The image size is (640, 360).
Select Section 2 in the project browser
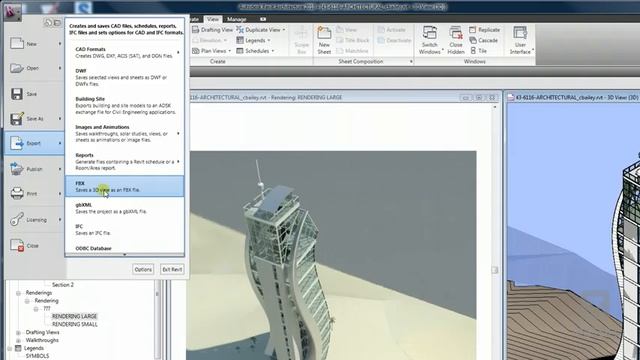pos(63,285)
